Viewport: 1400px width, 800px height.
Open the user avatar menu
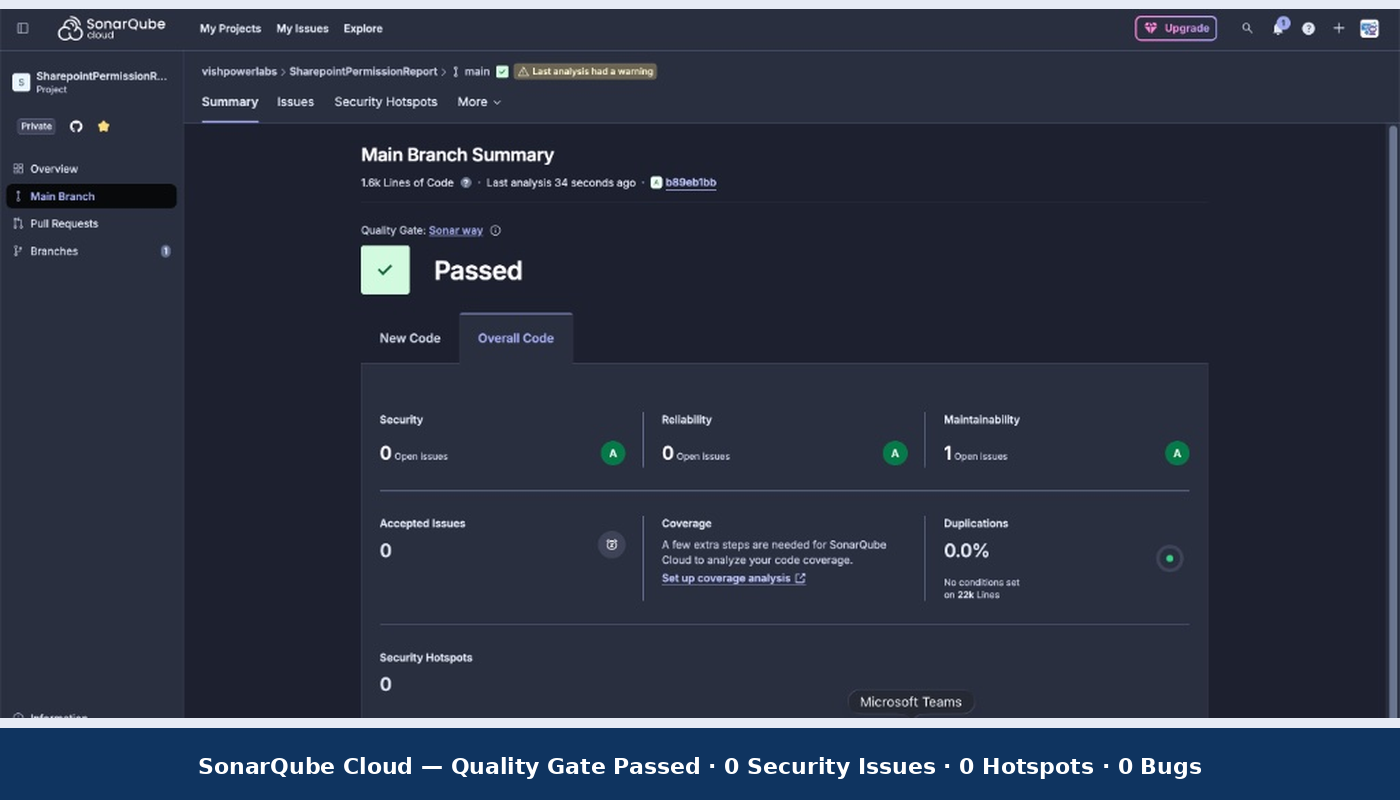click(1369, 28)
